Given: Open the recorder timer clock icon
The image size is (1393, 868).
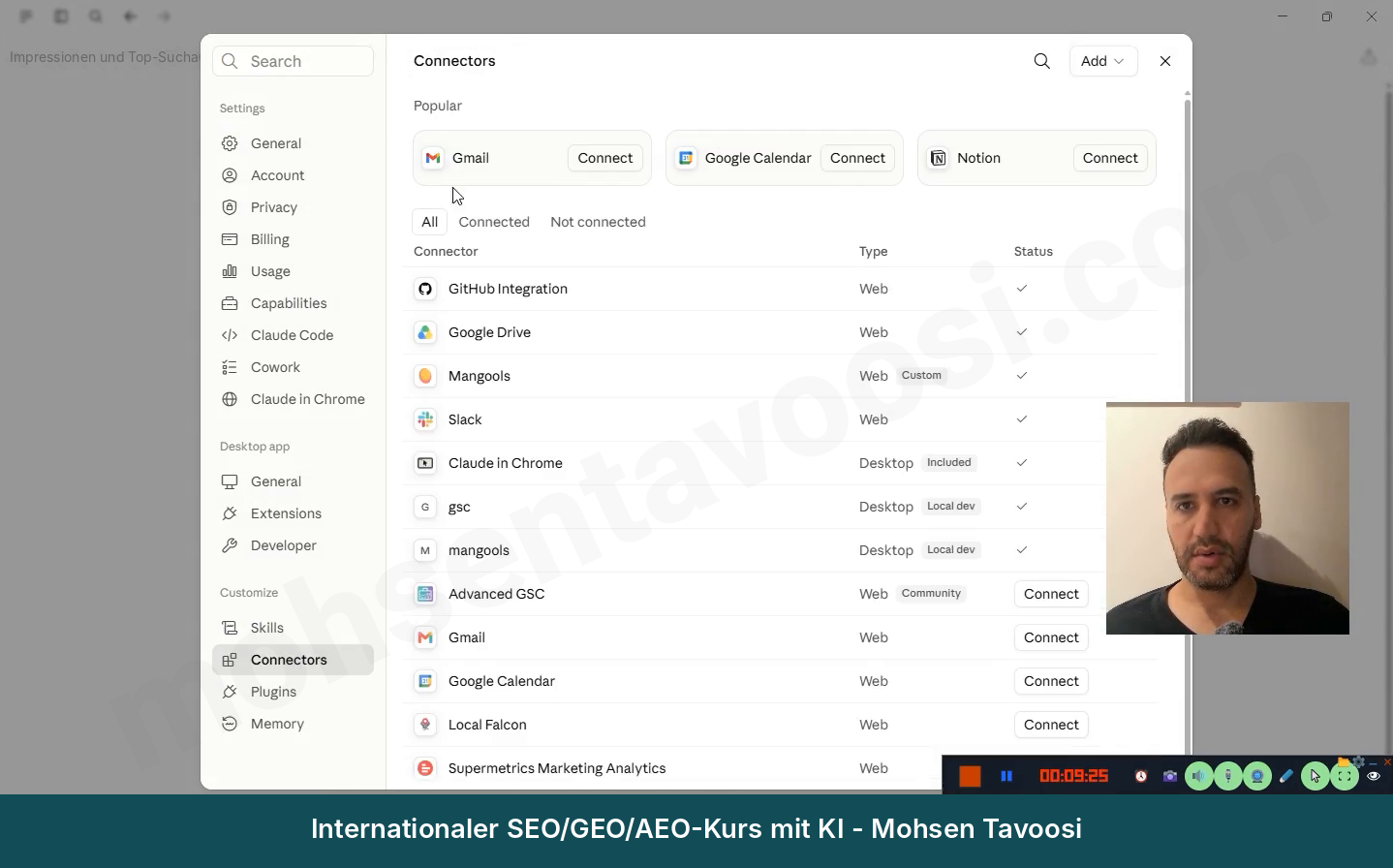Looking at the screenshot, I should [1141, 776].
